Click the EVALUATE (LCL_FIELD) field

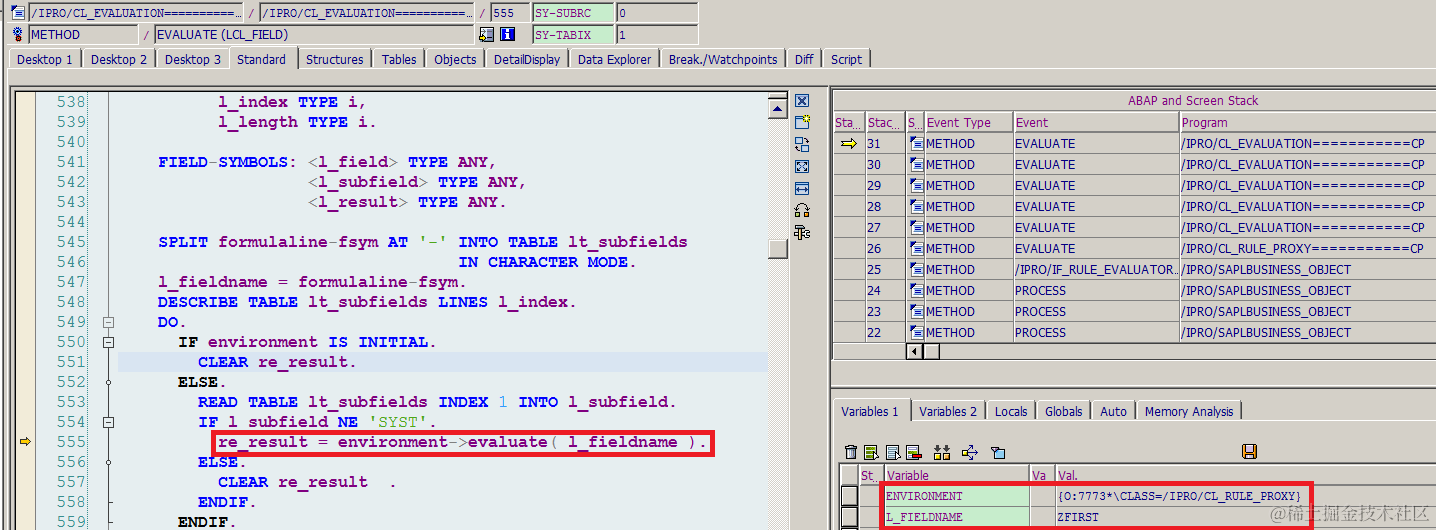314,34
